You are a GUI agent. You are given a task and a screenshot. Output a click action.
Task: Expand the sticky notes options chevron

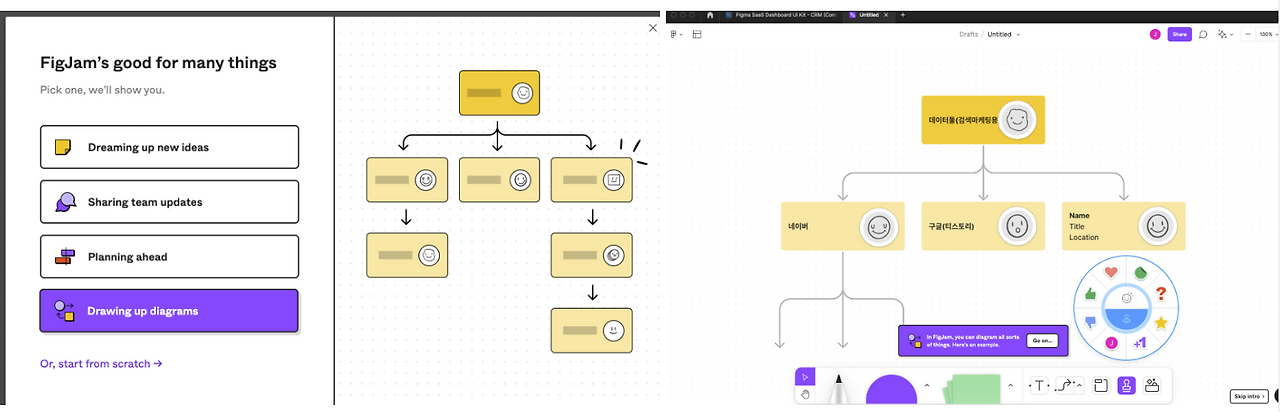(x=1010, y=385)
